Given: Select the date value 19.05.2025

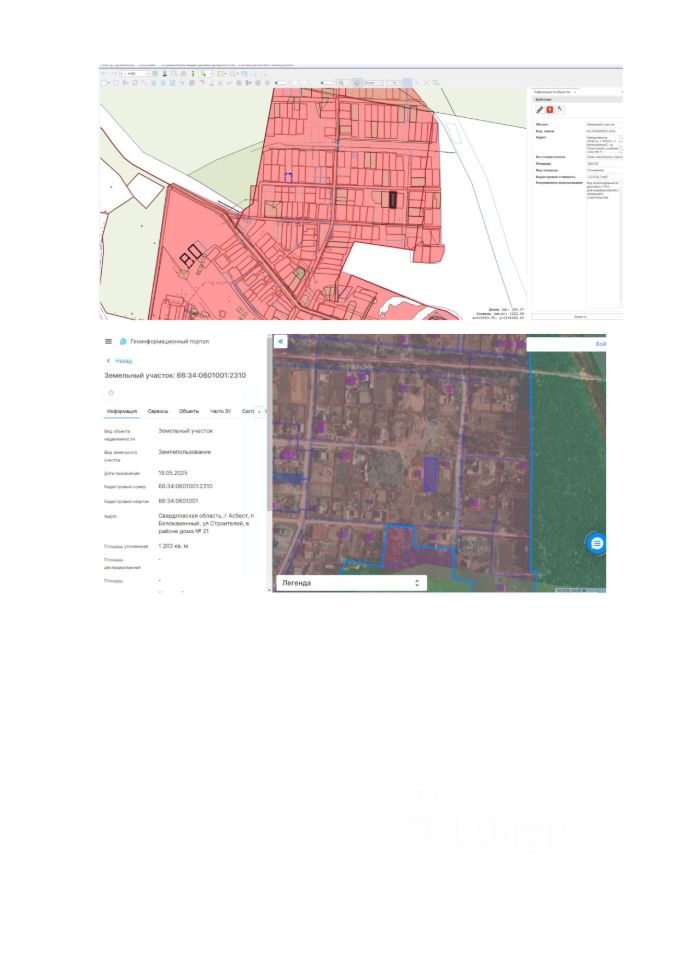Looking at the screenshot, I should tap(173, 473).
